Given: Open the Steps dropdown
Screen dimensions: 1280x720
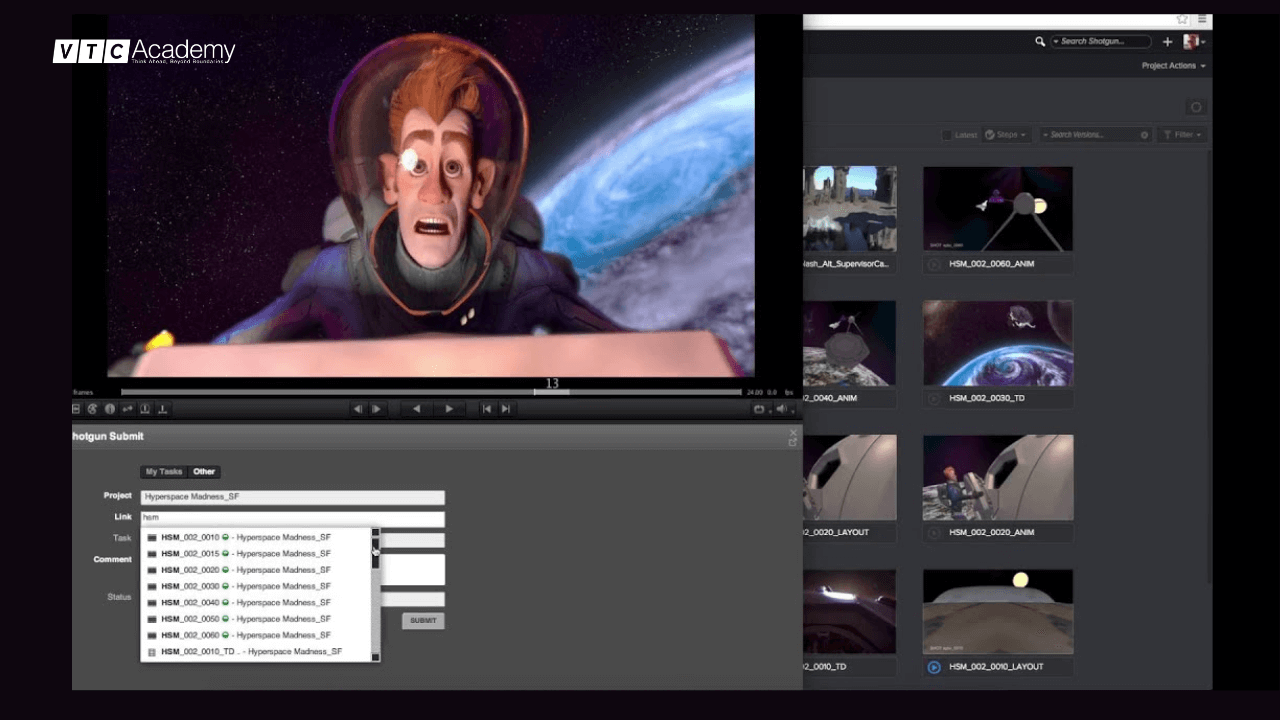Looking at the screenshot, I should [x=1006, y=135].
